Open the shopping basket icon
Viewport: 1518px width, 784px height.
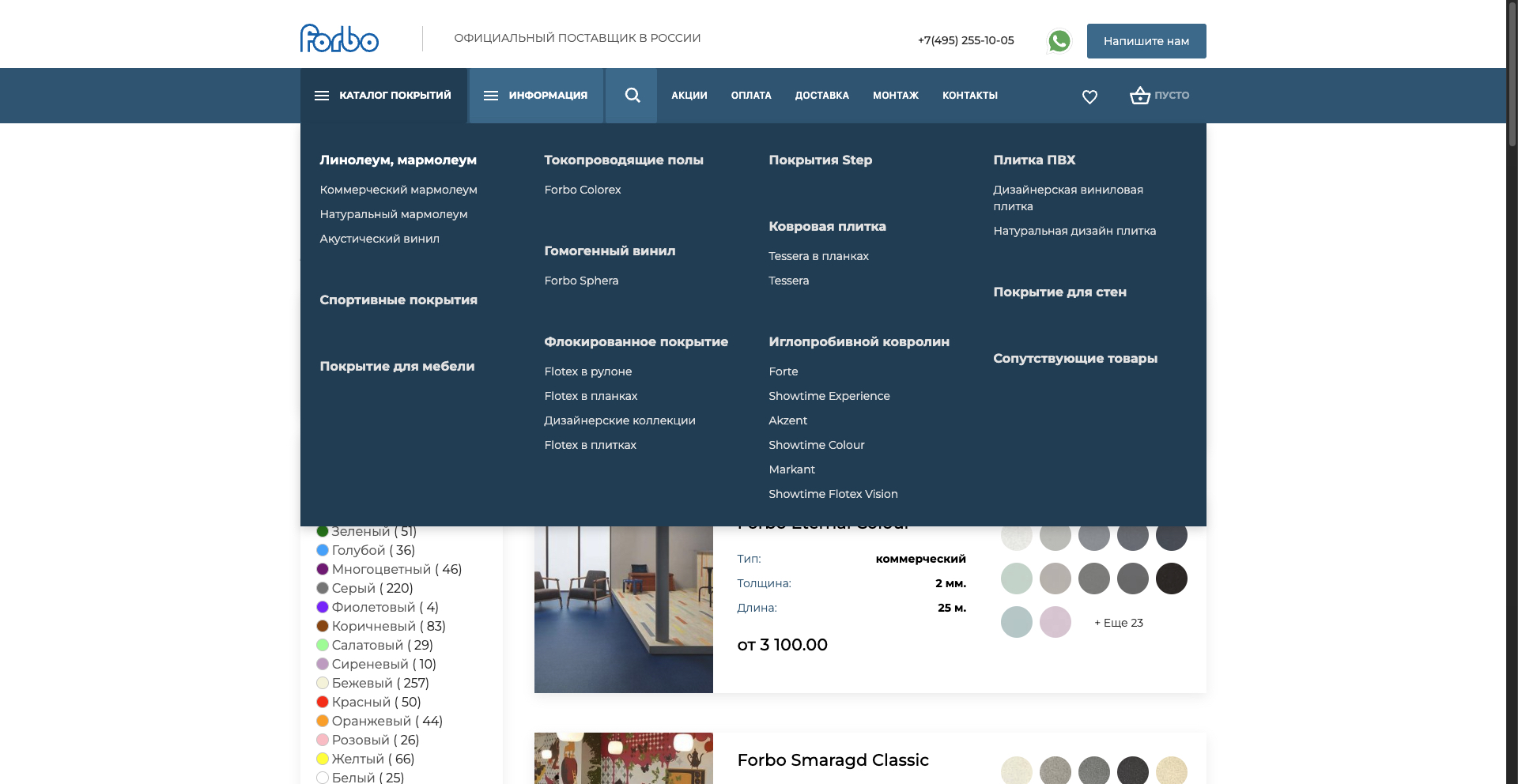point(1140,96)
